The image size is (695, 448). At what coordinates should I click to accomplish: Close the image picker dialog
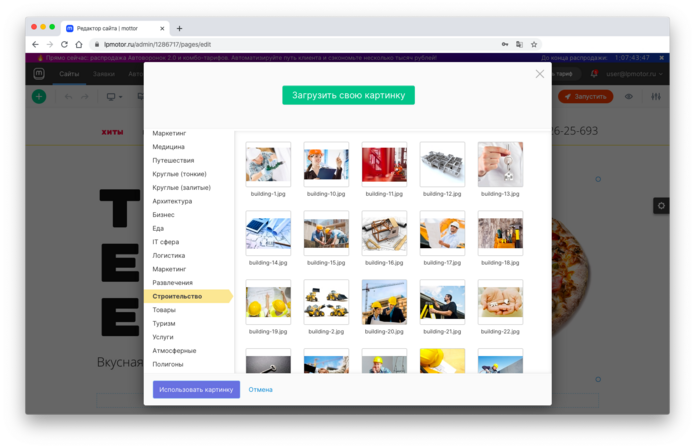pyautogui.click(x=539, y=74)
